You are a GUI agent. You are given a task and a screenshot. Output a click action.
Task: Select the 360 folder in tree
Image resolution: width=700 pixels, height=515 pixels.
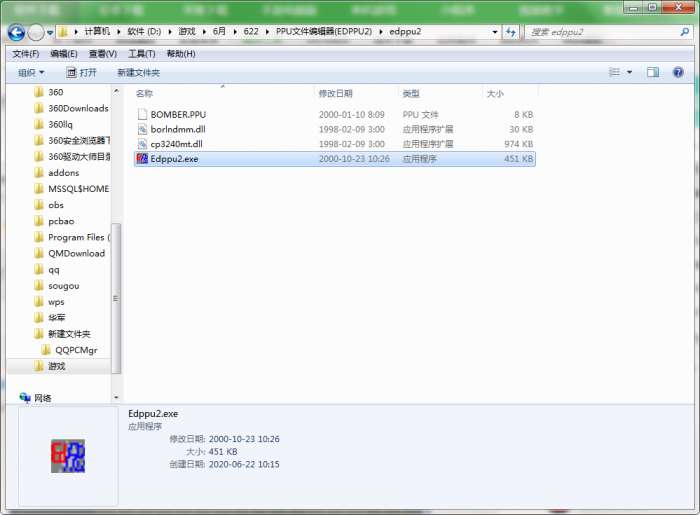[55, 92]
